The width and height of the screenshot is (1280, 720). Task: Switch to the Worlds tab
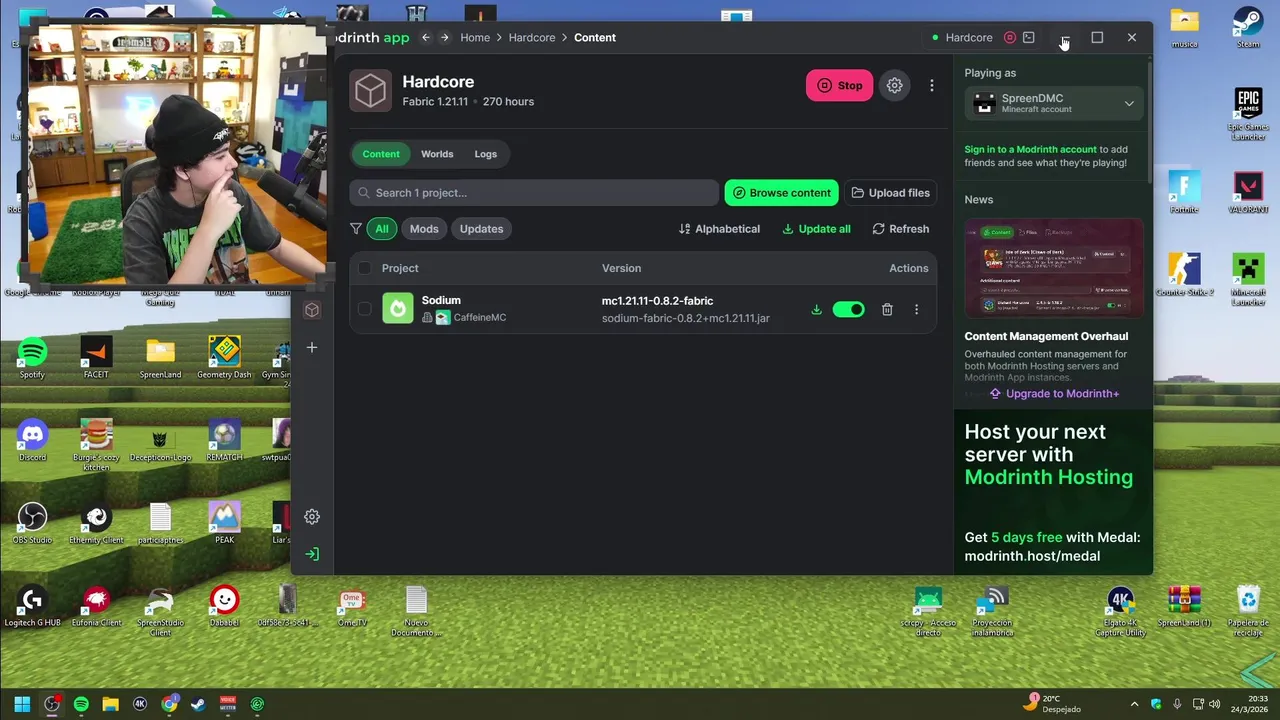pos(437,154)
